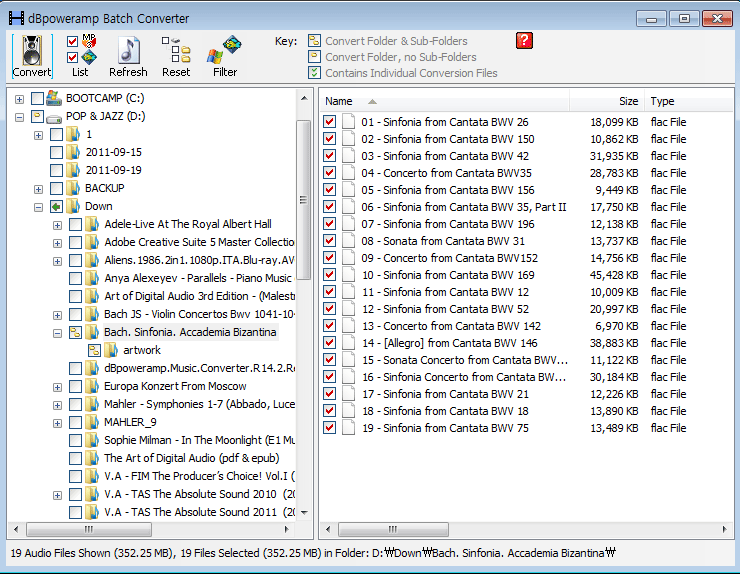Toggle the Bach. Sinfonia. Accademia Bizantina folder checkbox

click(x=76, y=332)
